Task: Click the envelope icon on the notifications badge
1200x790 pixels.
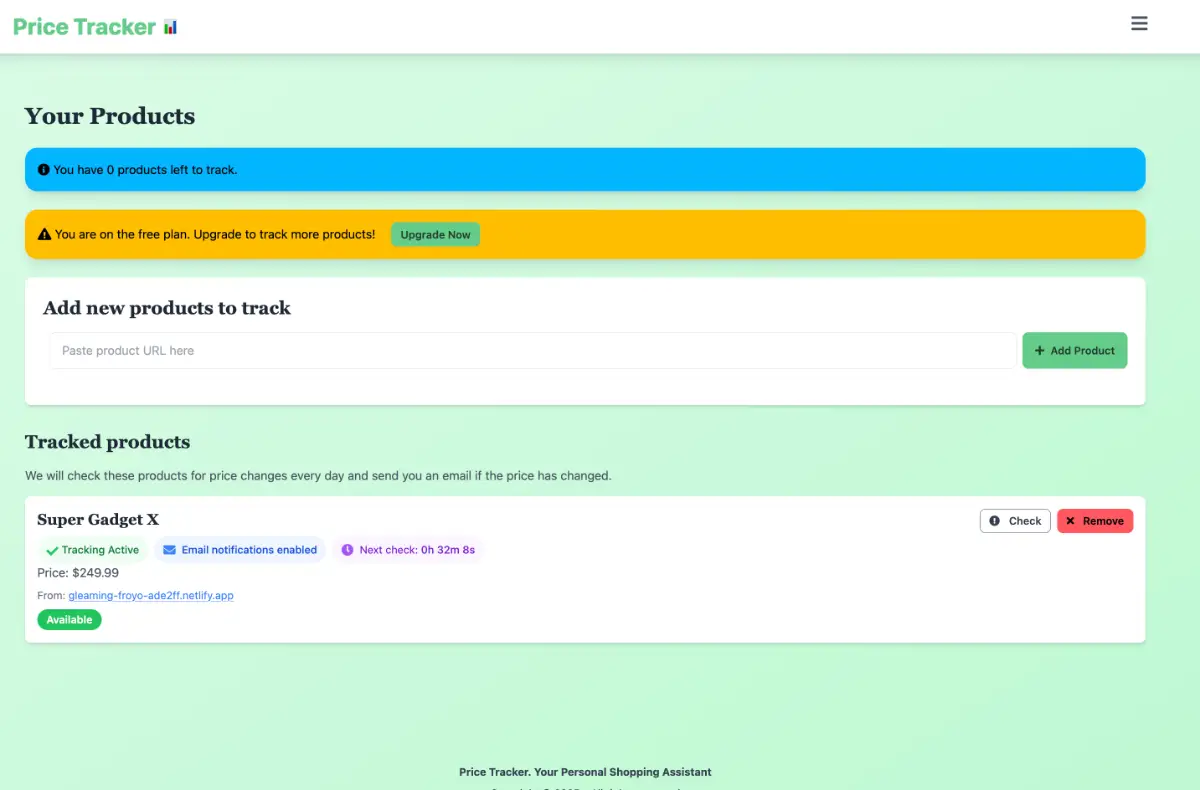Action: pos(168,549)
